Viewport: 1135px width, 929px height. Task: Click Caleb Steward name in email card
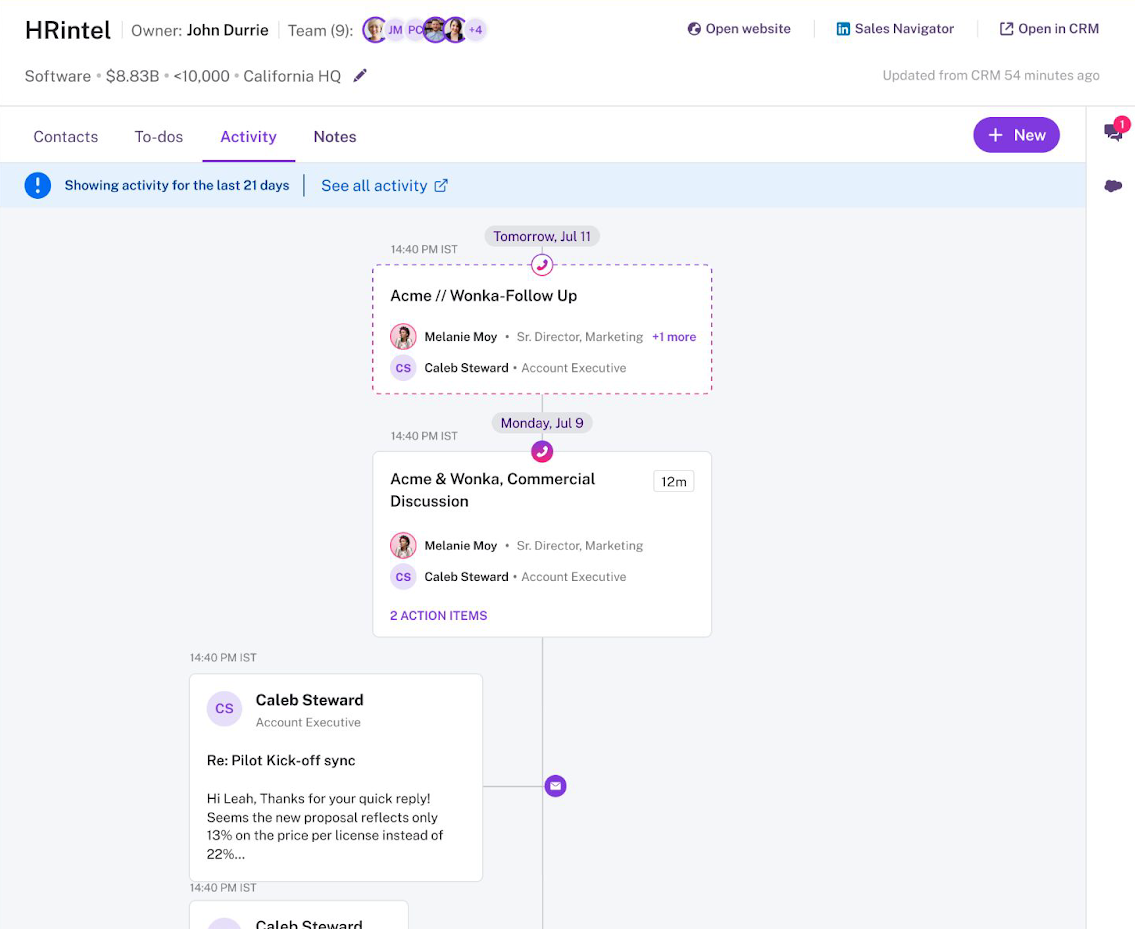click(309, 700)
